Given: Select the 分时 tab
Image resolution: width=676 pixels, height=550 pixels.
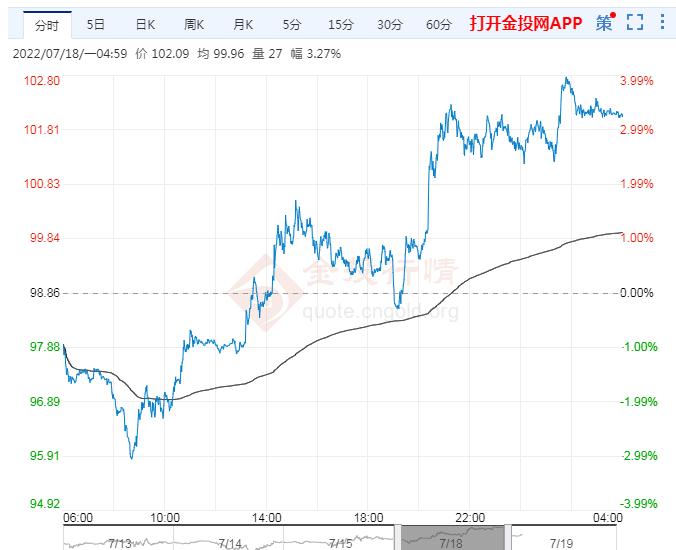Looking at the screenshot, I should pos(47,25).
